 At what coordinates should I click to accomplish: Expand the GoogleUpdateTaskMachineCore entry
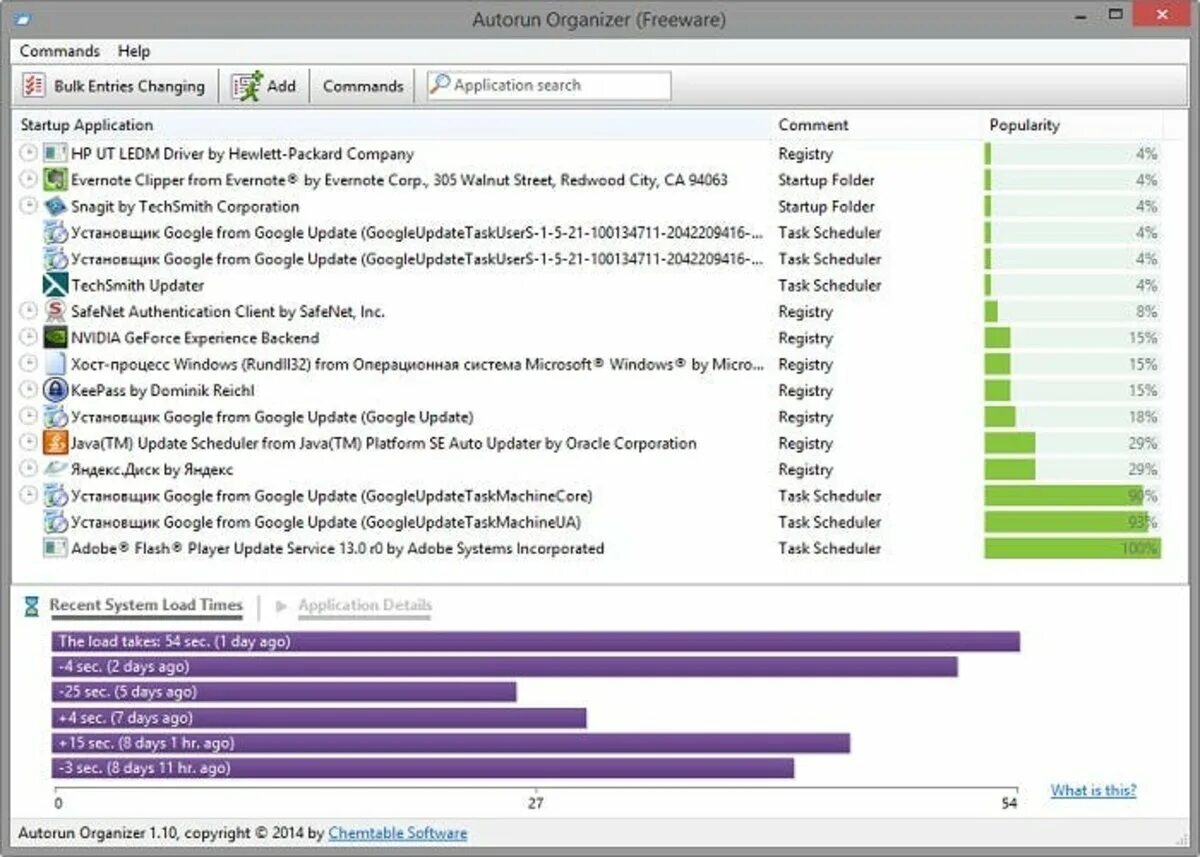coord(28,495)
